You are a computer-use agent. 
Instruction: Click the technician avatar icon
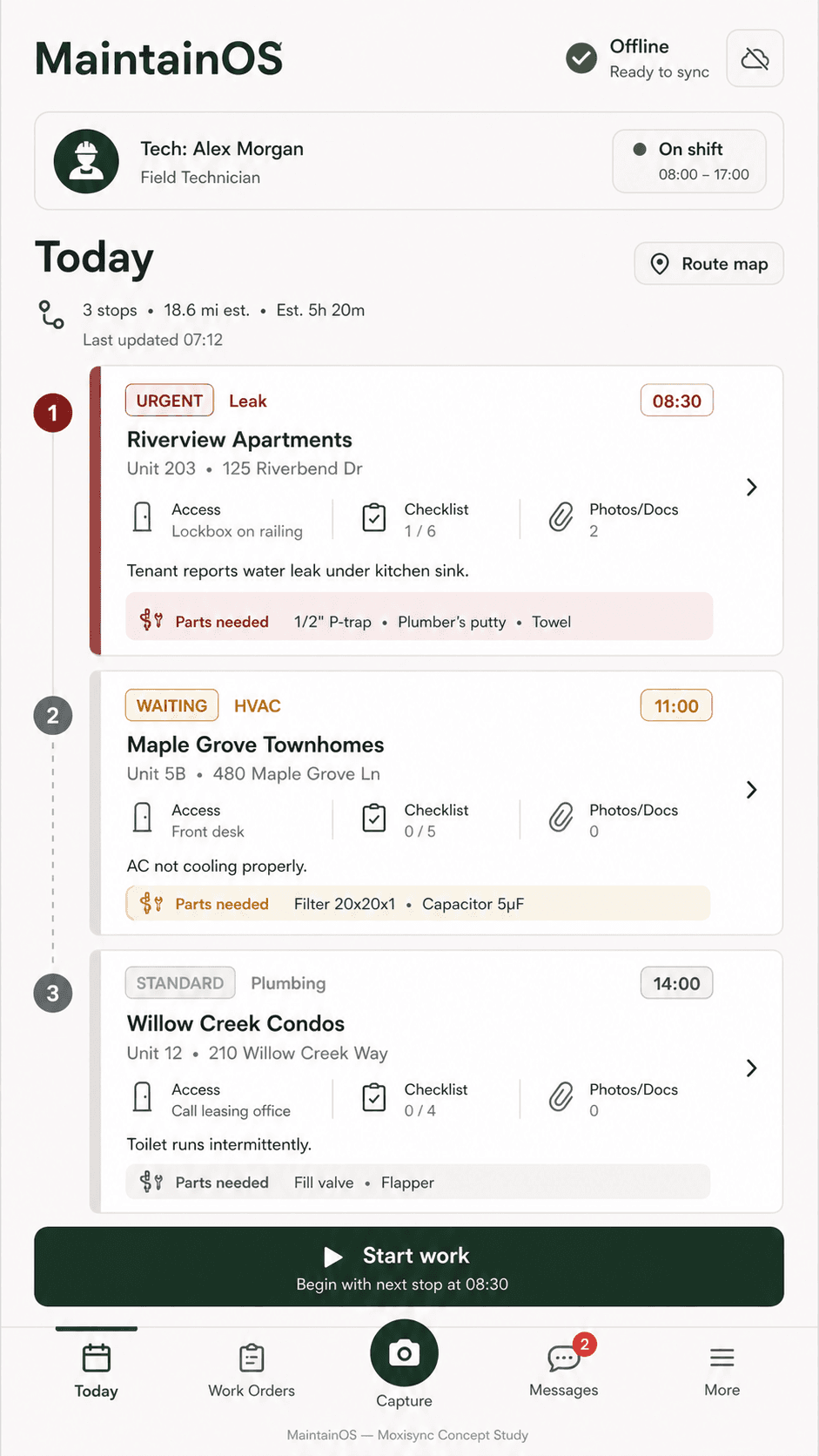(86, 161)
